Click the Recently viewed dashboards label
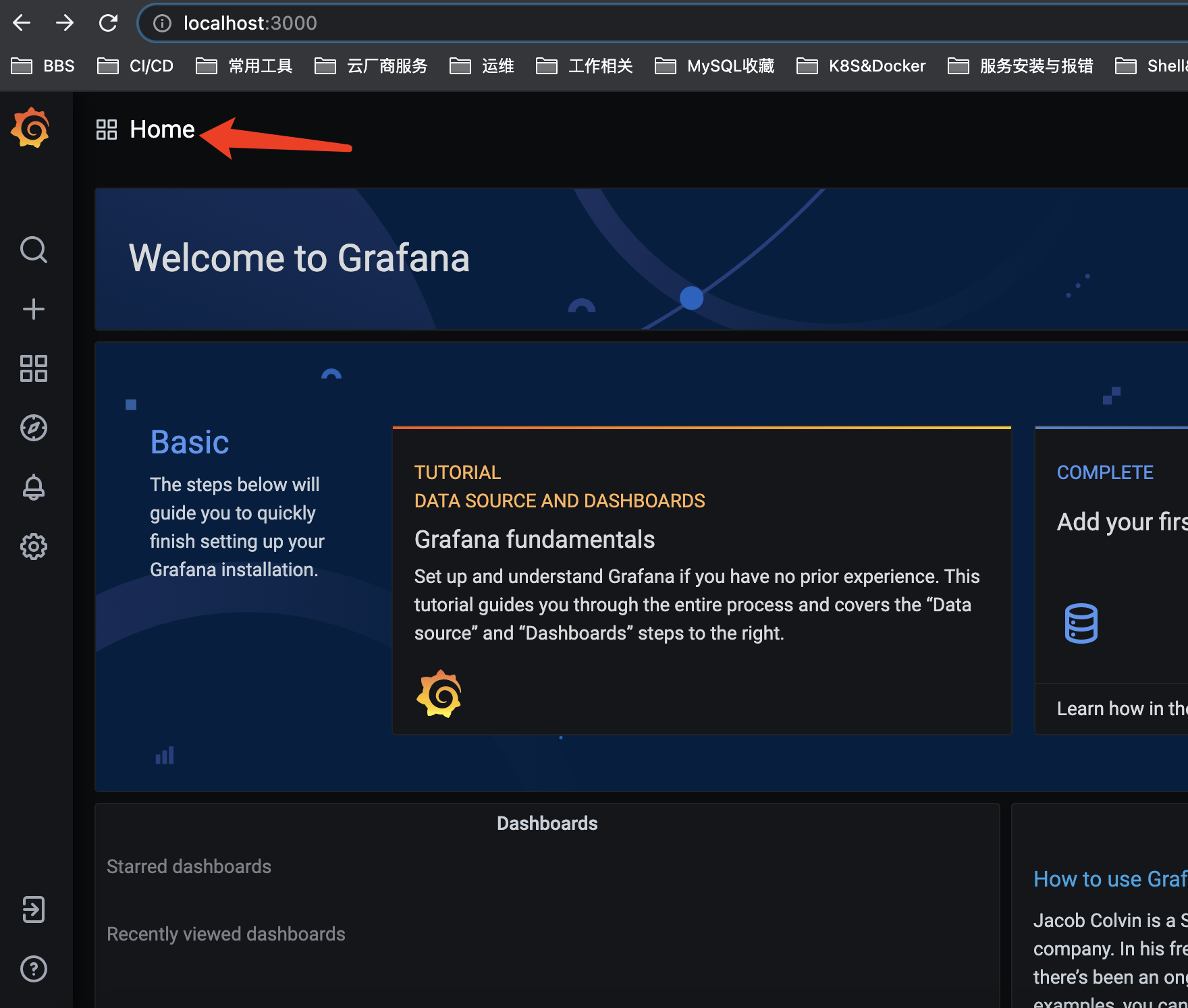1188x1008 pixels. click(226, 934)
